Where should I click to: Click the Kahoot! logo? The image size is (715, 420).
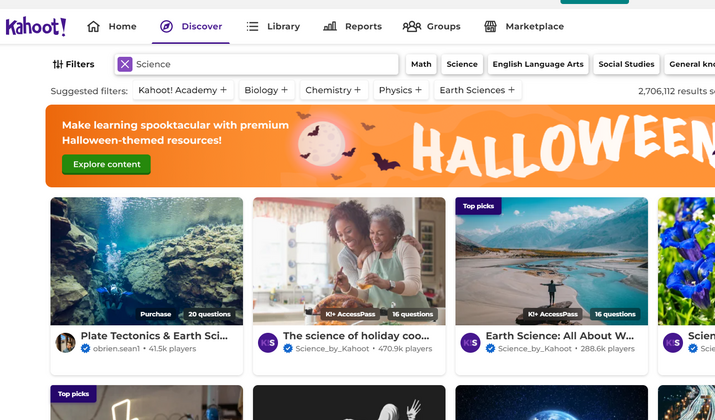click(x=36, y=26)
